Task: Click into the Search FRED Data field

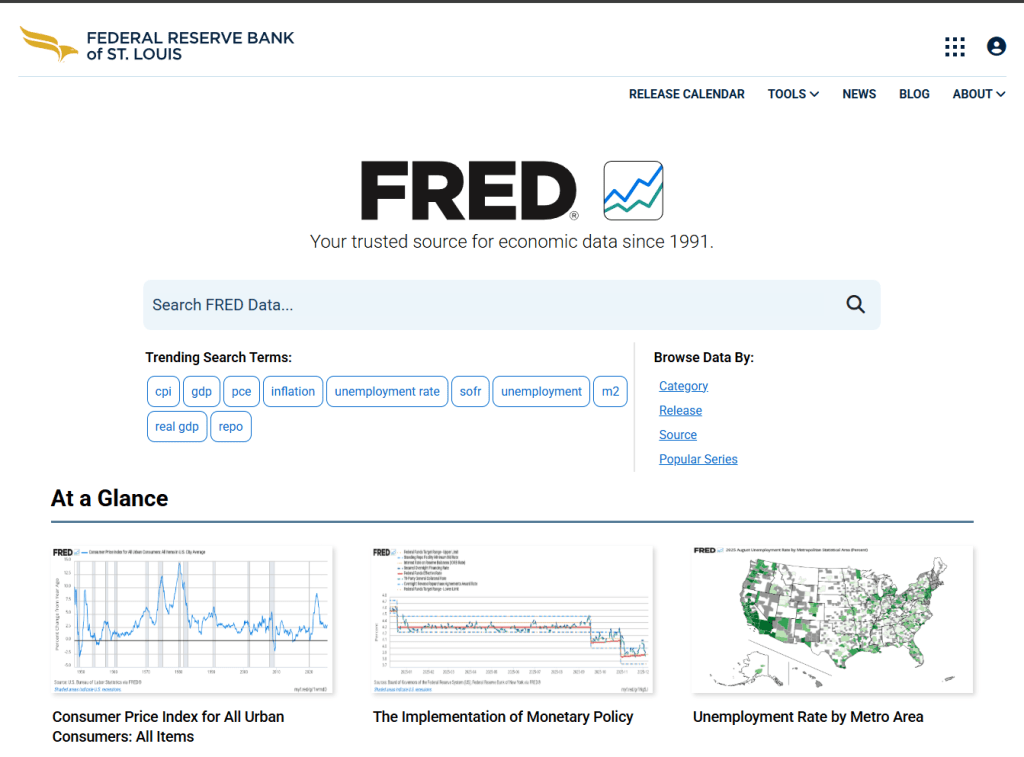Action: point(490,305)
